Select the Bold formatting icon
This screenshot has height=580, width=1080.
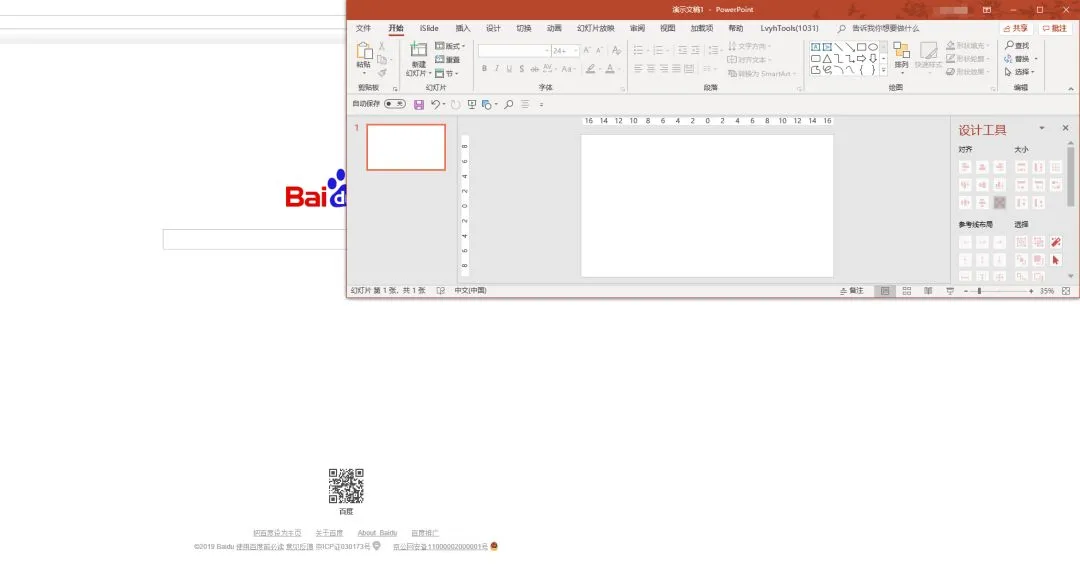click(484, 68)
